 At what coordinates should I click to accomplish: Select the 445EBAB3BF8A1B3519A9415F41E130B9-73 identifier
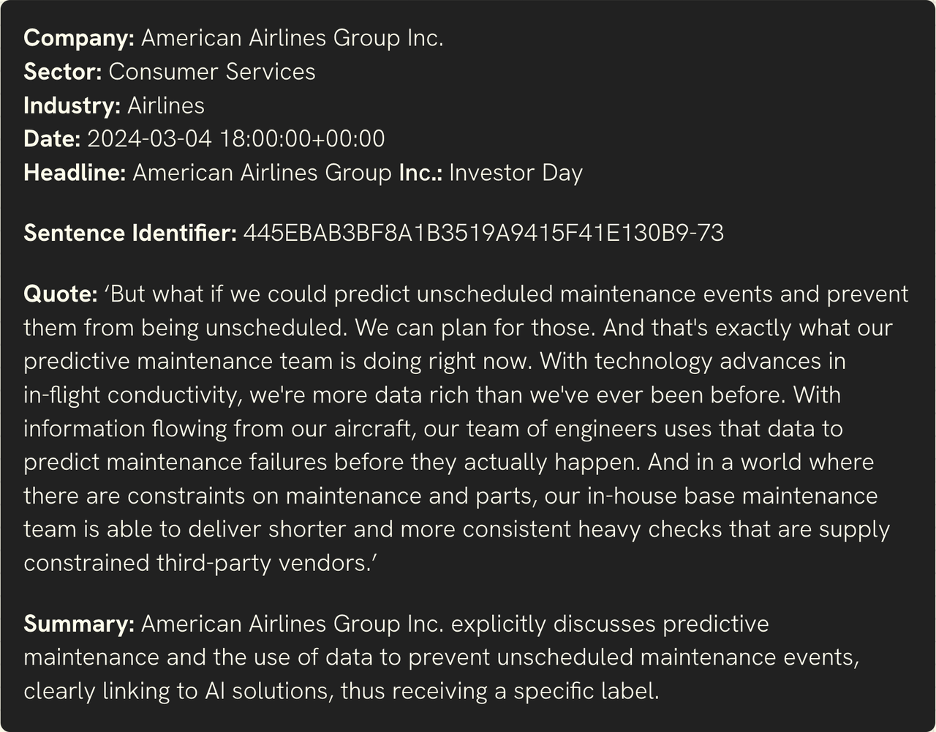point(484,233)
